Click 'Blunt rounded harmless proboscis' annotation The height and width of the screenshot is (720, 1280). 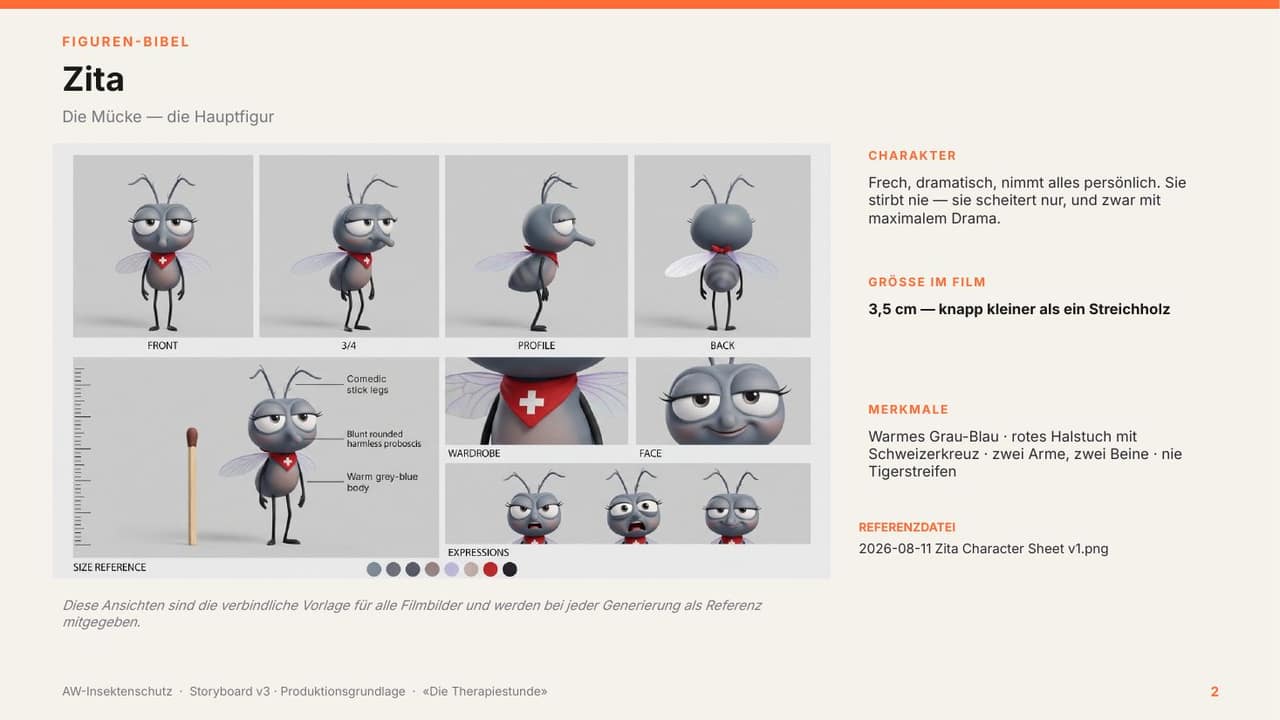pos(384,439)
